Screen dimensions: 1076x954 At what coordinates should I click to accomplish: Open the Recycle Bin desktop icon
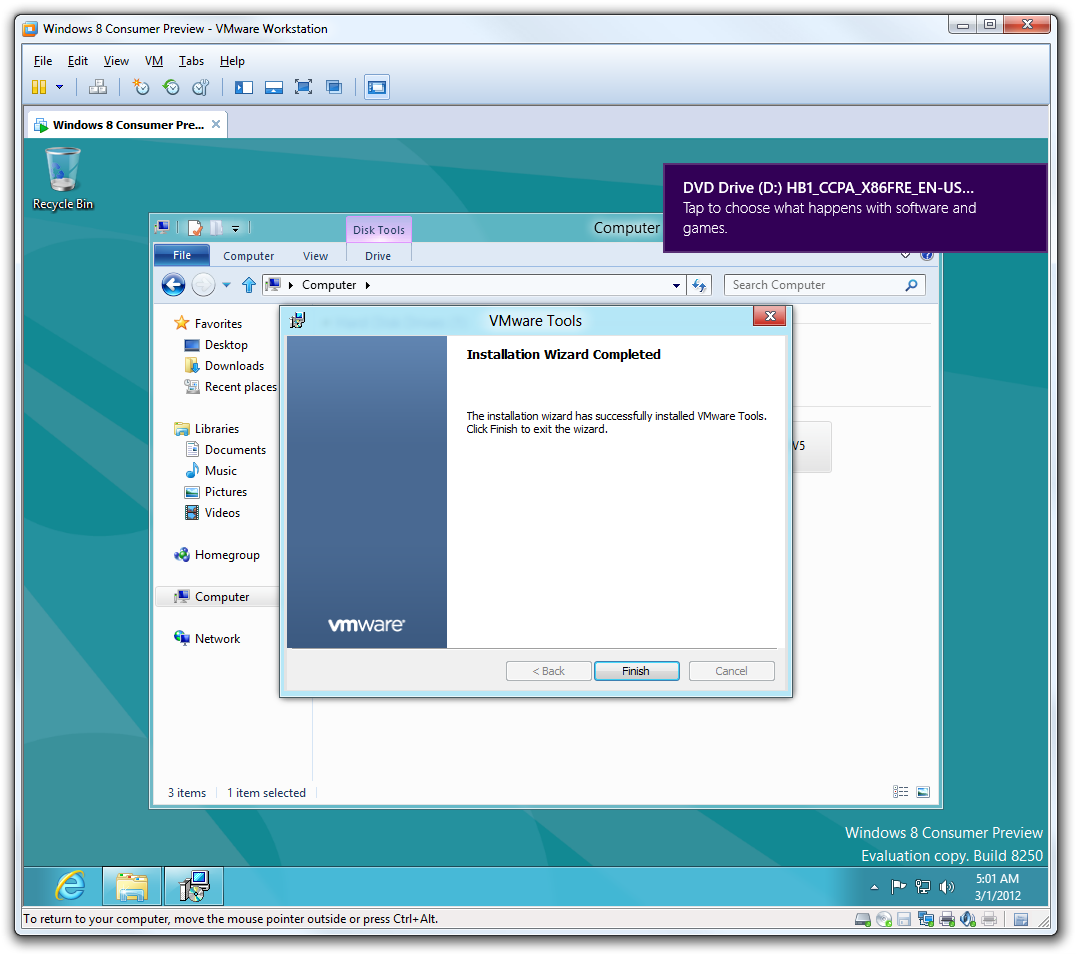click(62, 178)
